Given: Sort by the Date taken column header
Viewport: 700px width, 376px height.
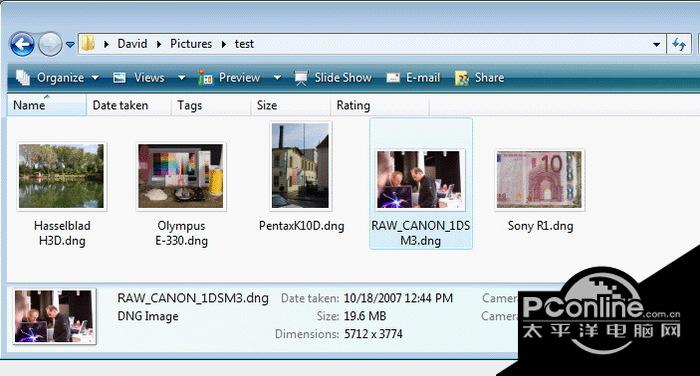Looking at the screenshot, I should [x=129, y=105].
